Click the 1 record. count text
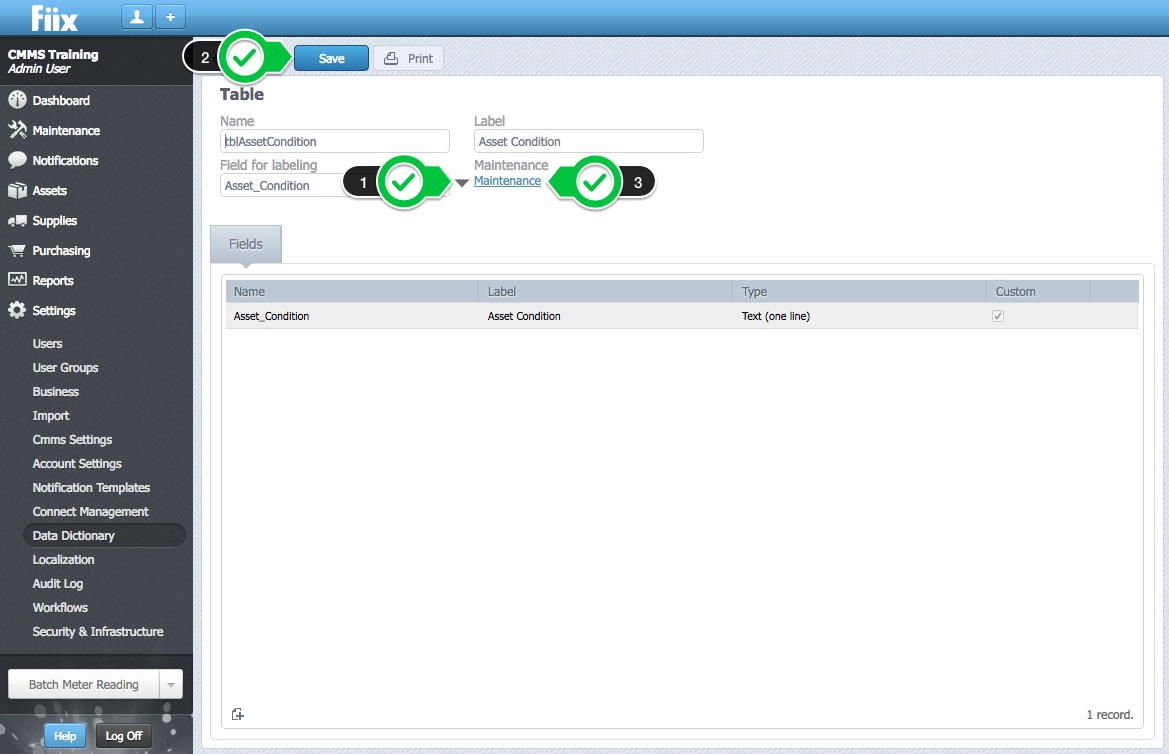 [x=1109, y=714]
